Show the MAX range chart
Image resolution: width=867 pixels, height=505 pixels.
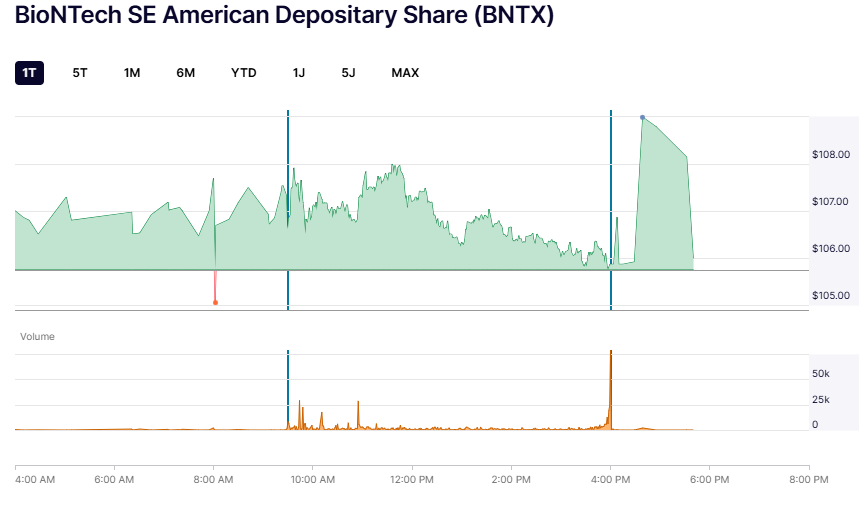point(405,73)
